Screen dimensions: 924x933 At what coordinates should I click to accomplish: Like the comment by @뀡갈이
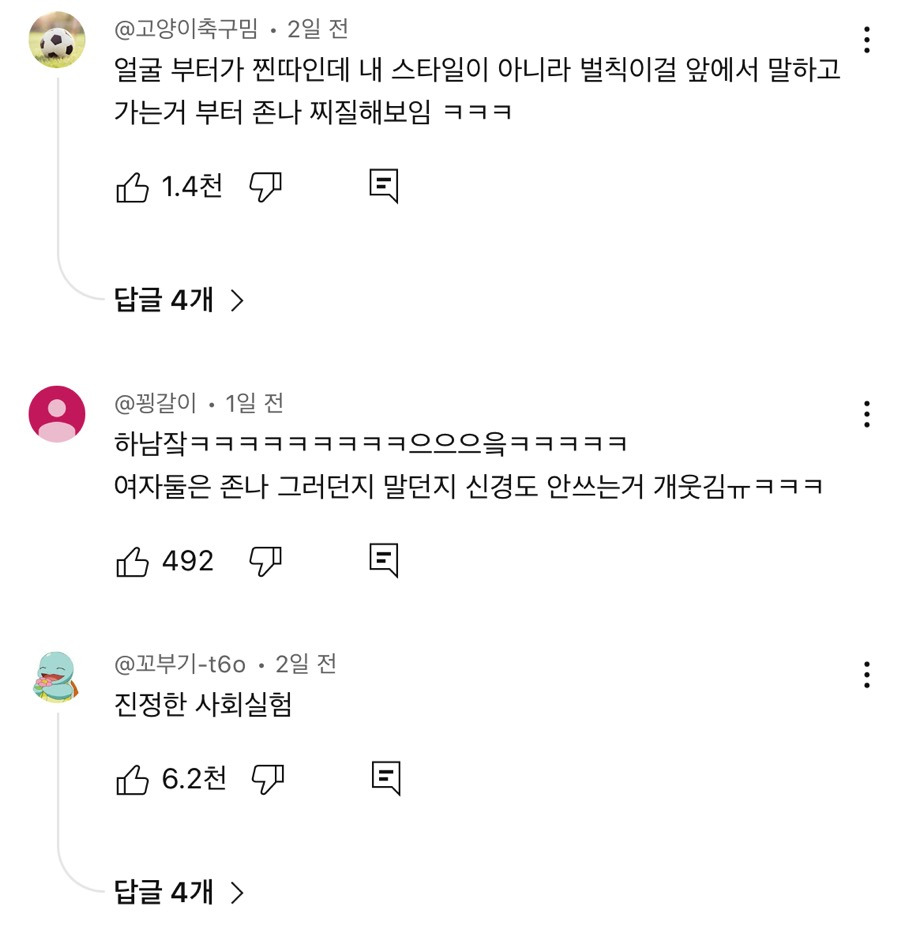[133, 561]
